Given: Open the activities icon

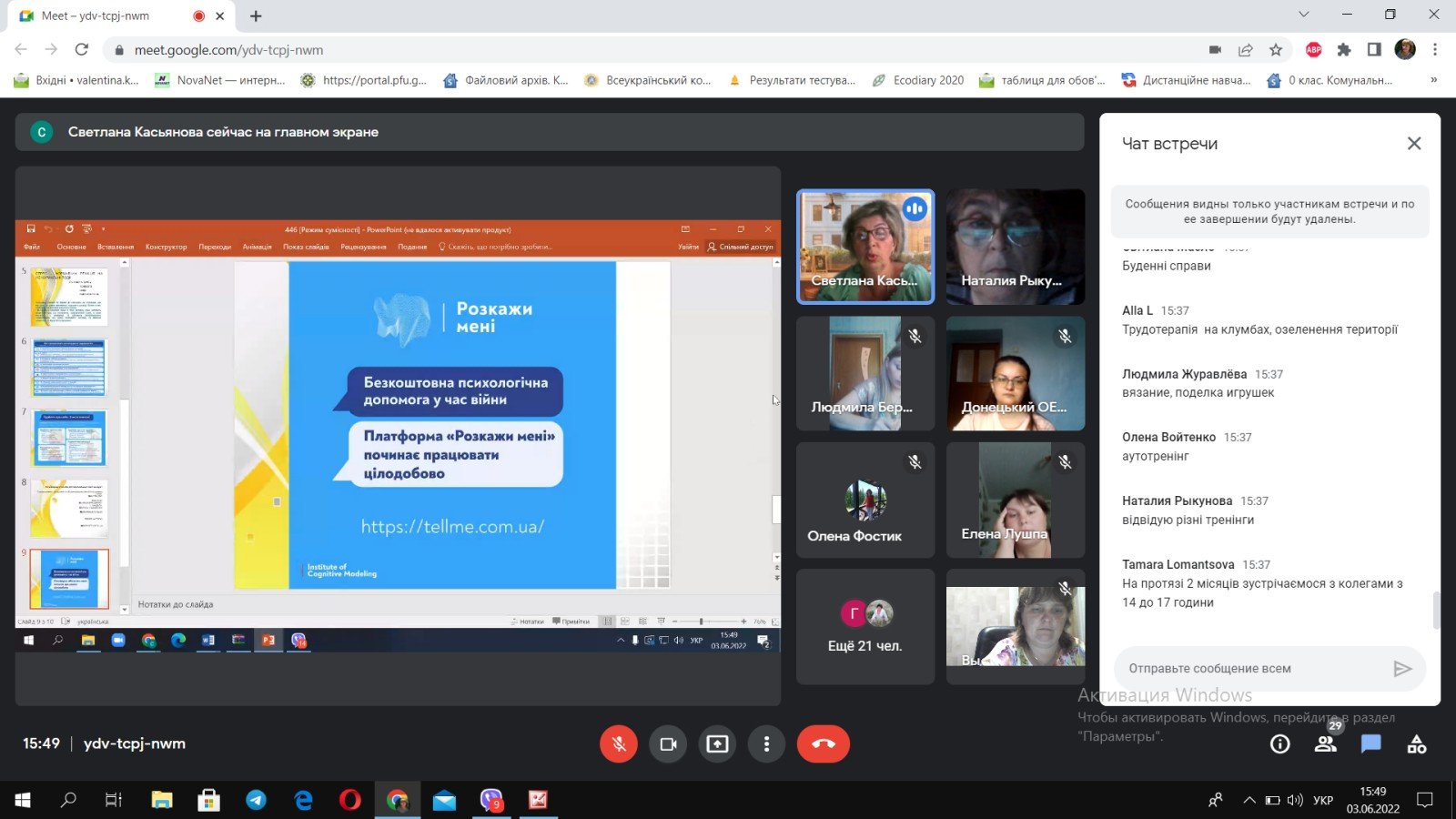Looking at the screenshot, I should [x=1417, y=744].
